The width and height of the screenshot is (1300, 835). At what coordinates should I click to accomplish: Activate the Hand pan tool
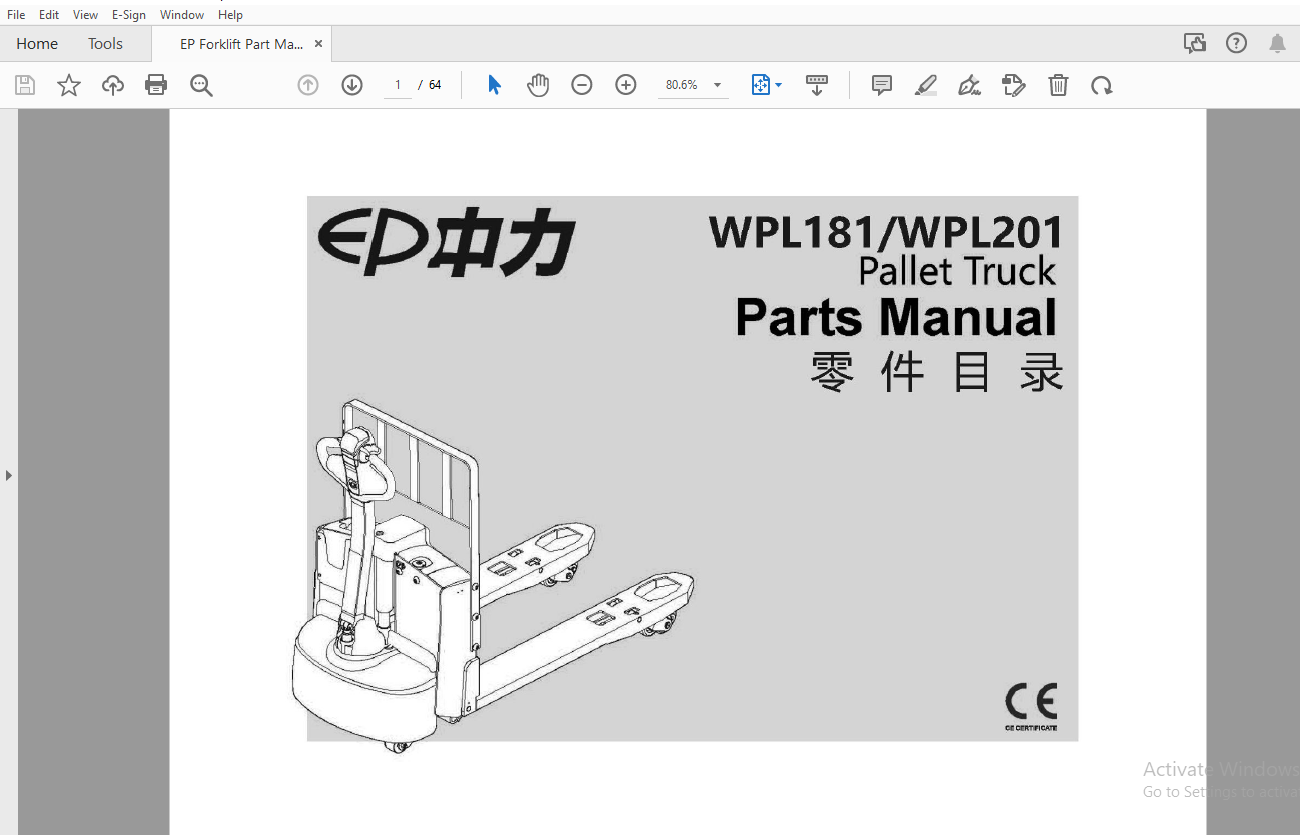538,85
